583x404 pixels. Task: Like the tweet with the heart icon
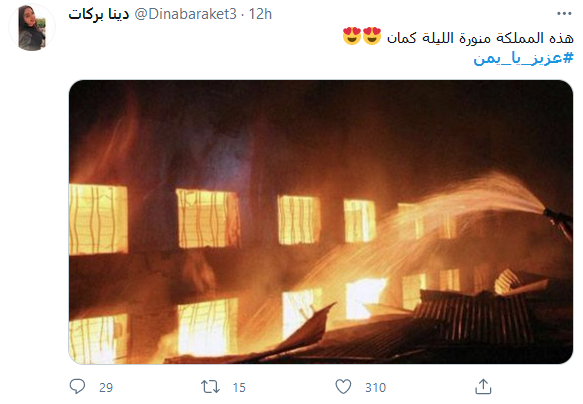[343, 387]
